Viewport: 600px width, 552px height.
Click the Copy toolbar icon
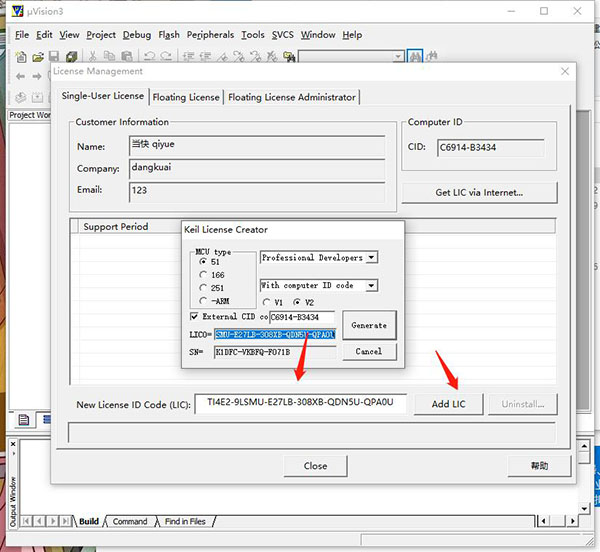pos(109,57)
